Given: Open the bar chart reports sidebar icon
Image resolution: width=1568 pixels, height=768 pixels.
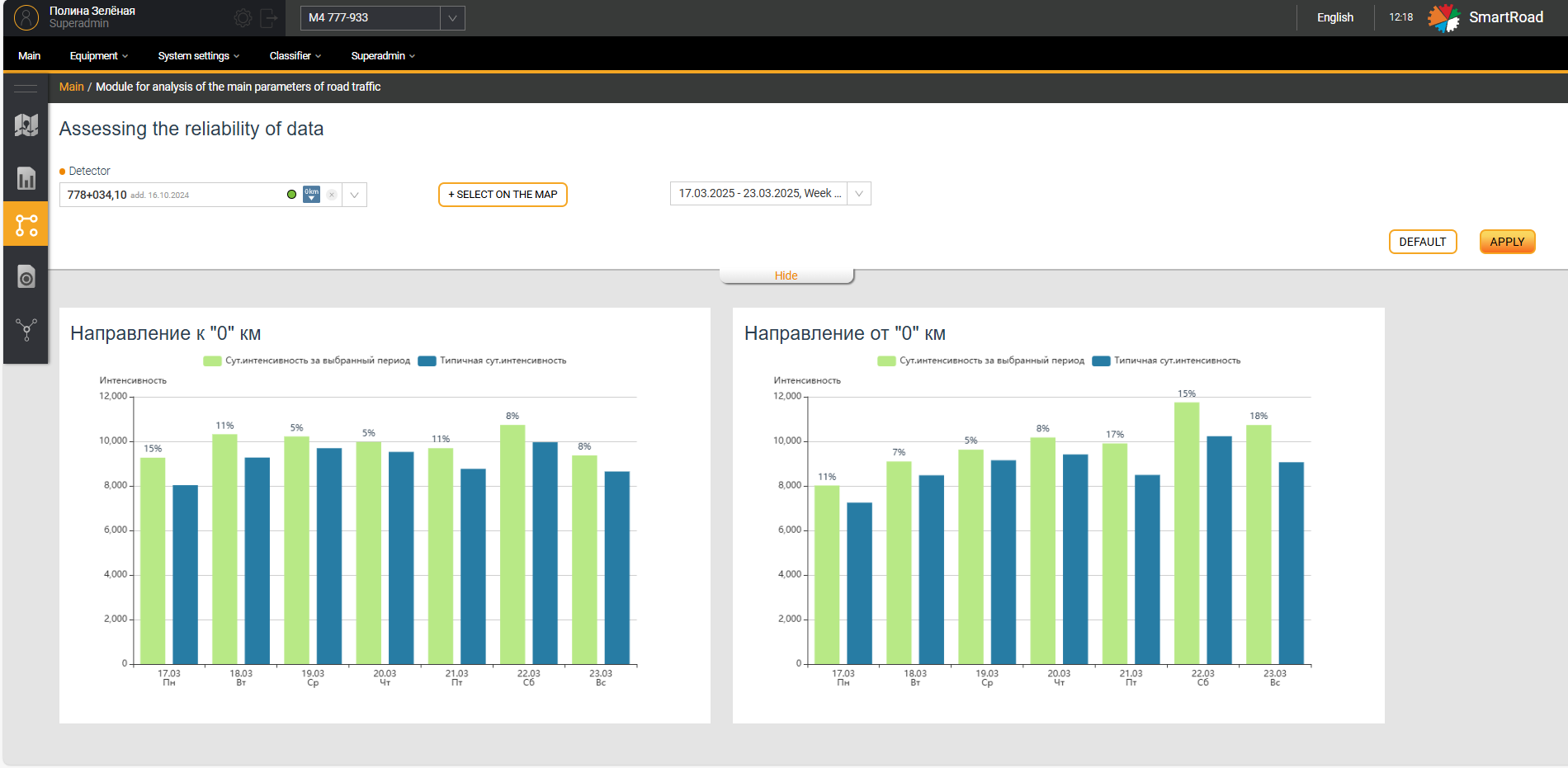Looking at the screenshot, I should (x=26, y=178).
